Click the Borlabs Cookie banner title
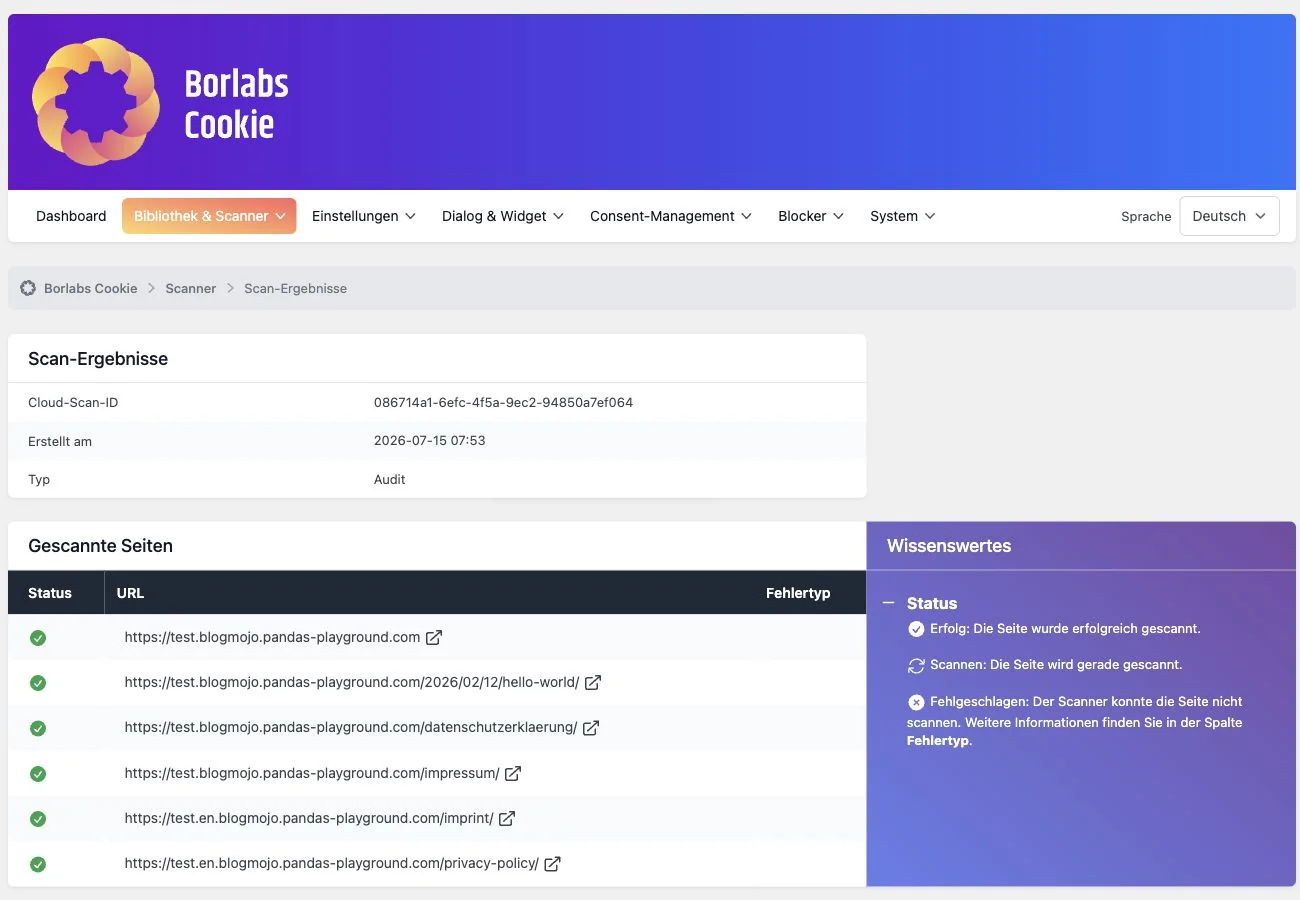 (237, 104)
